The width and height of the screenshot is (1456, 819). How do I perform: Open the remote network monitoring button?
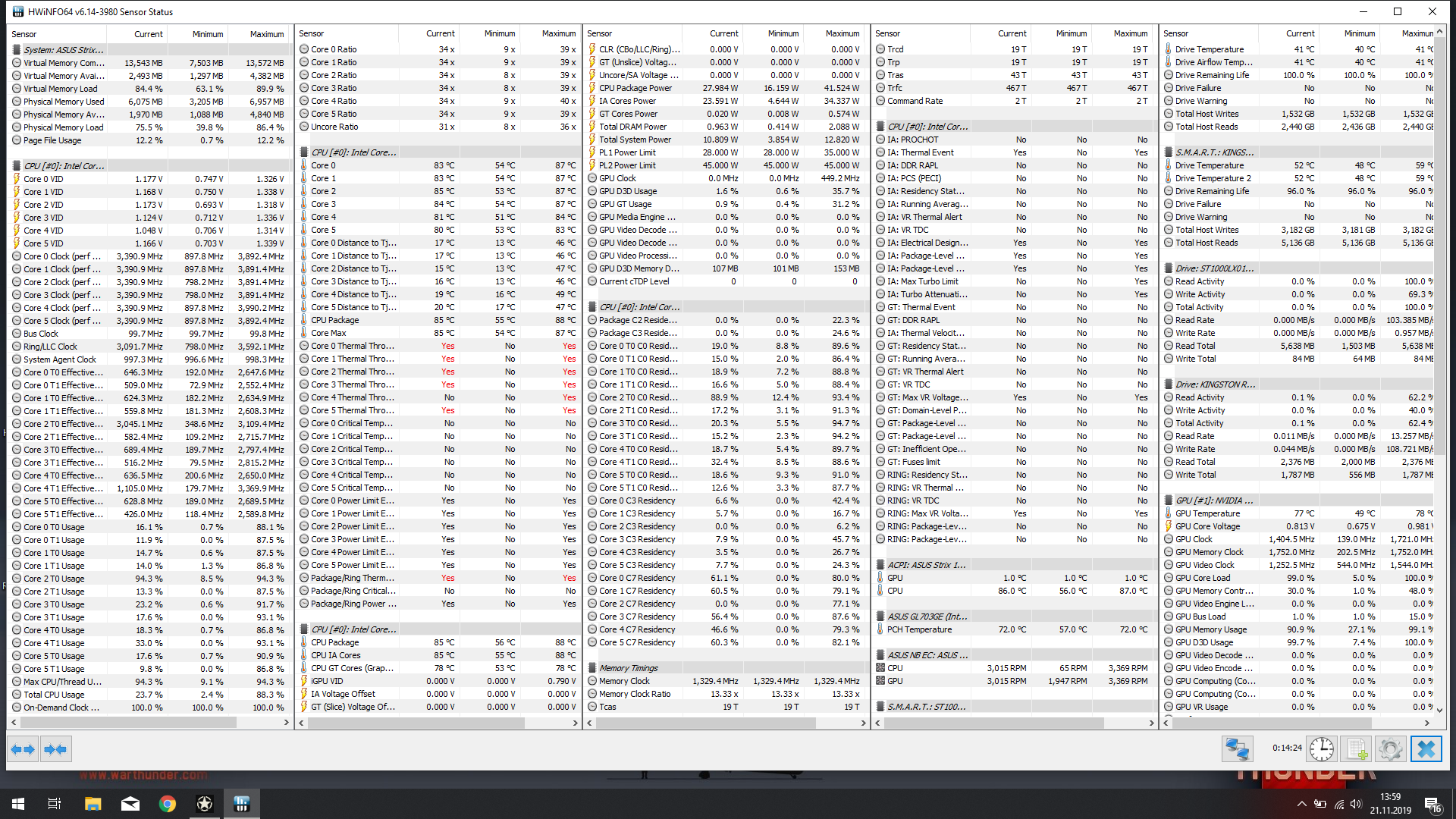coord(1237,749)
